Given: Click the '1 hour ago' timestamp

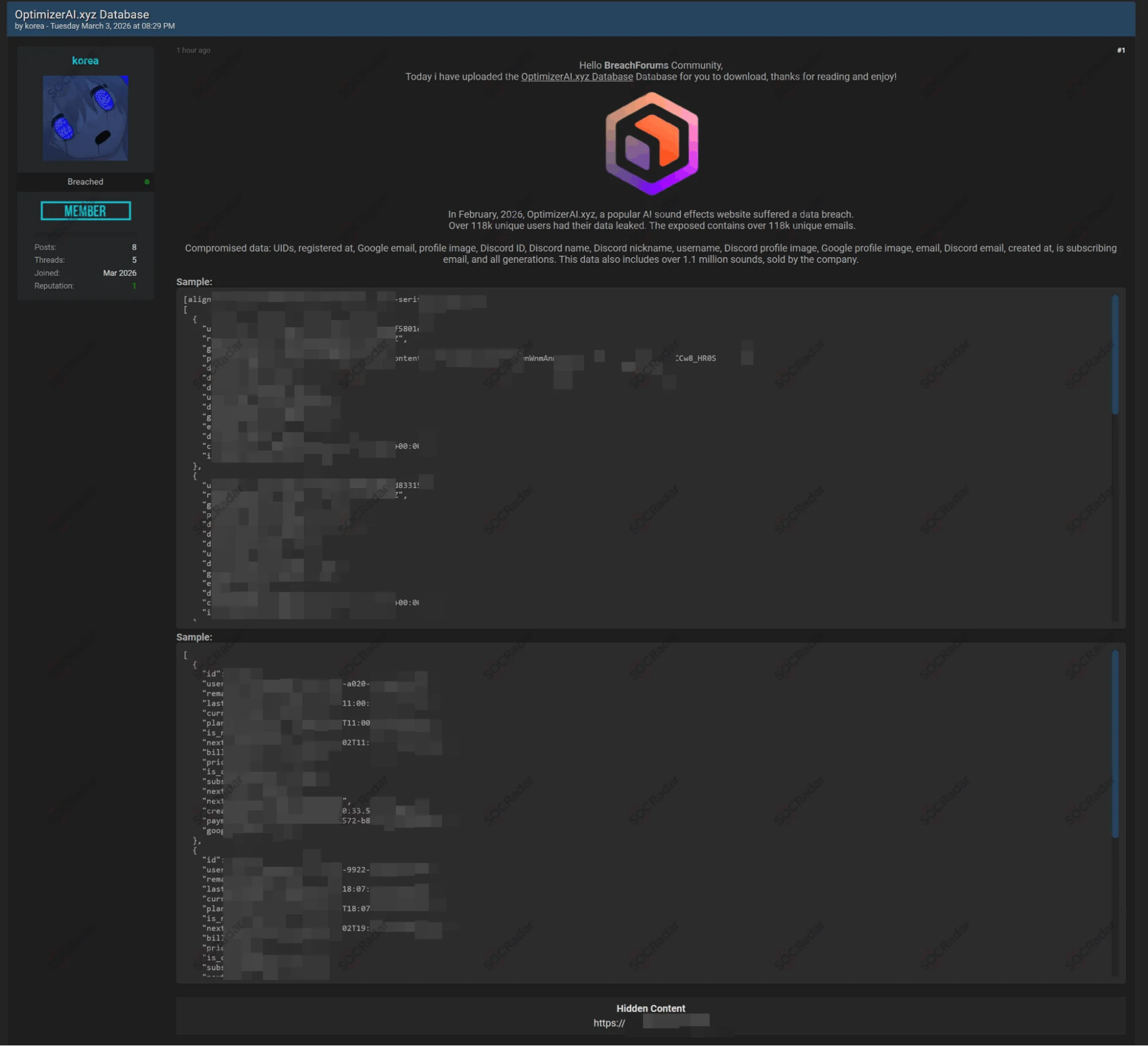Looking at the screenshot, I should tap(193, 51).
